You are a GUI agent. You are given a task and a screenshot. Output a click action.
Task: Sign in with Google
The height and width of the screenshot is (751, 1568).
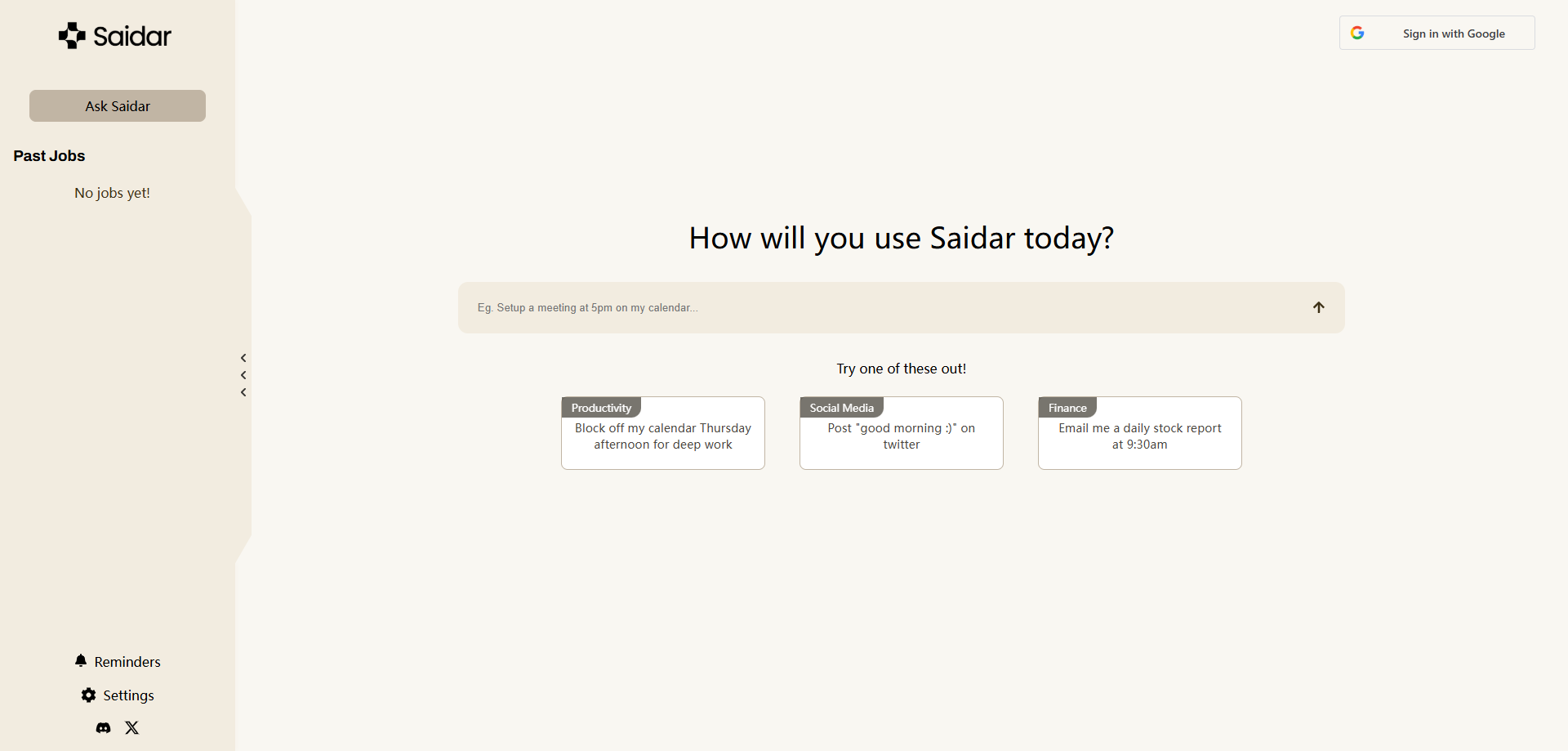tap(1453, 34)
